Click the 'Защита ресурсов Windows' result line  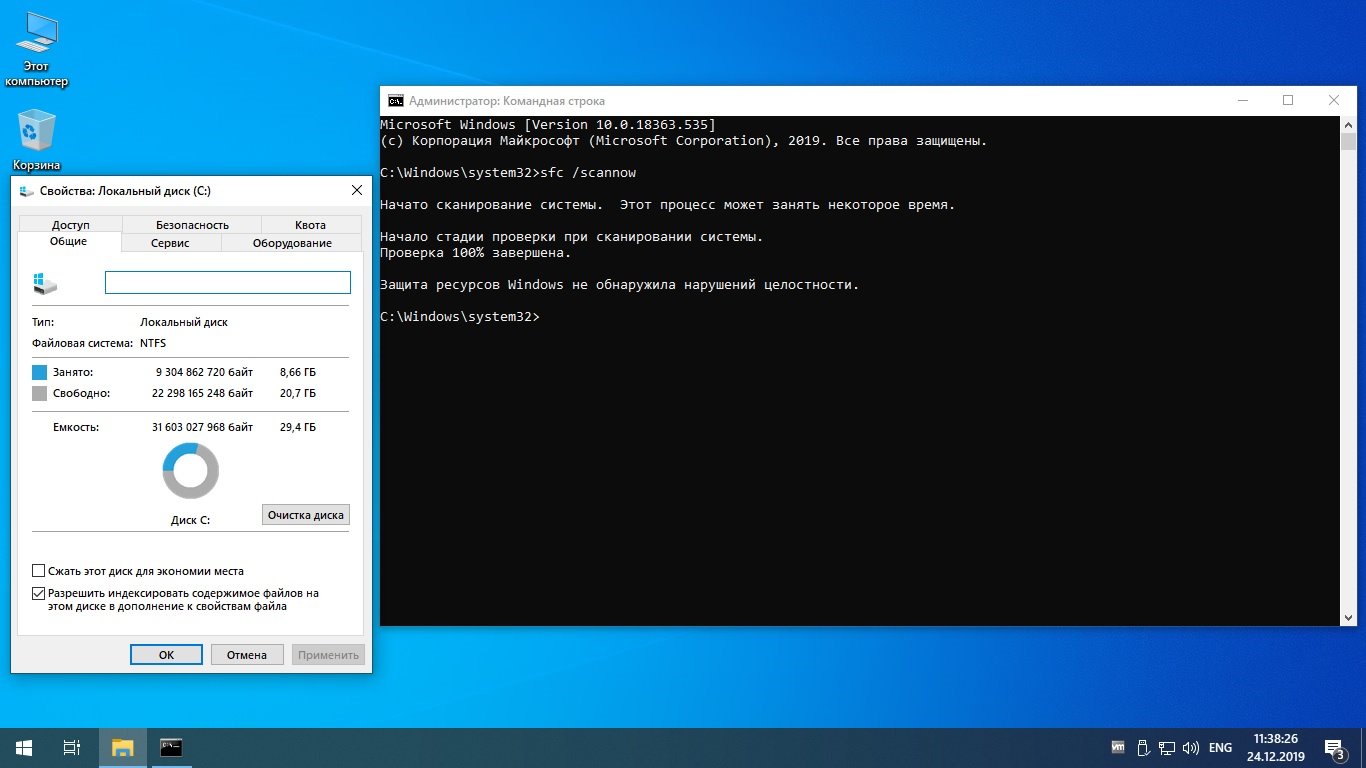(620, 285)
